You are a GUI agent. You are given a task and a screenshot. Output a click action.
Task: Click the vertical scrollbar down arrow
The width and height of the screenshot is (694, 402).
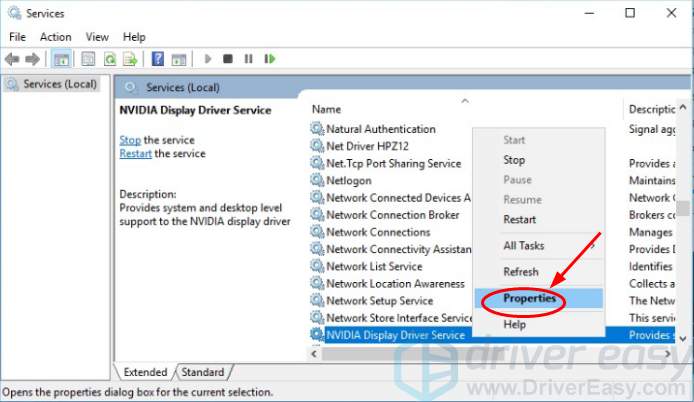683,339
